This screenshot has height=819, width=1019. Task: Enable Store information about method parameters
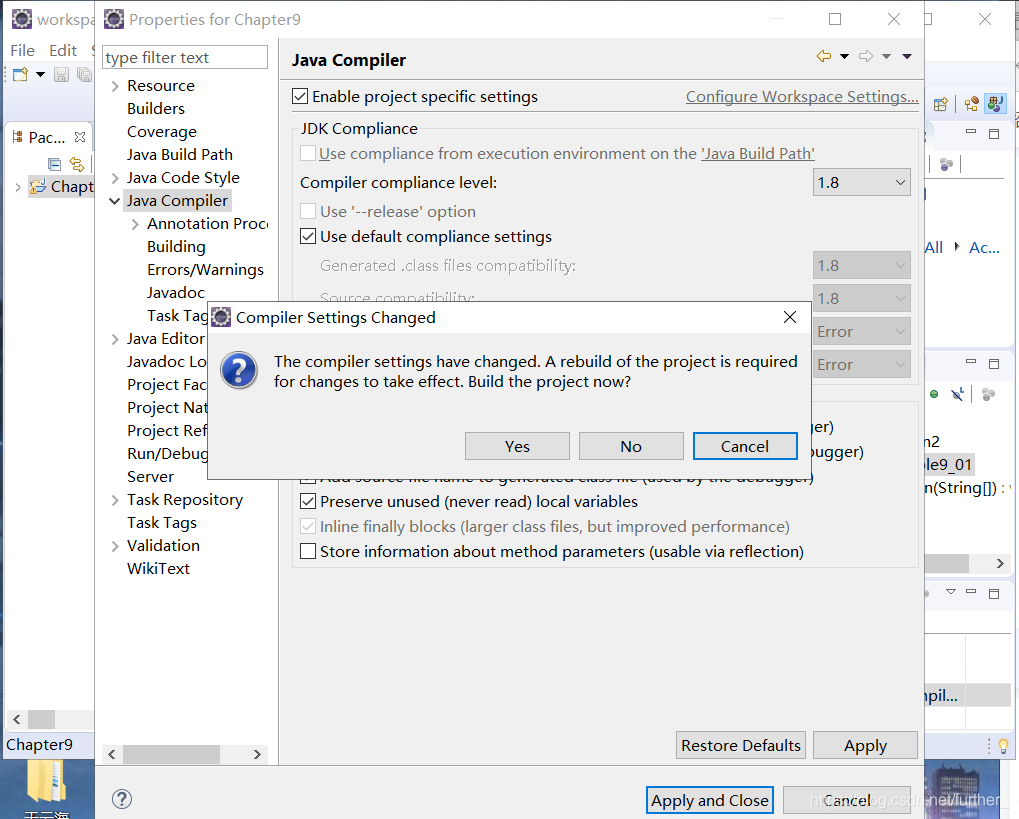coord(307,550)
